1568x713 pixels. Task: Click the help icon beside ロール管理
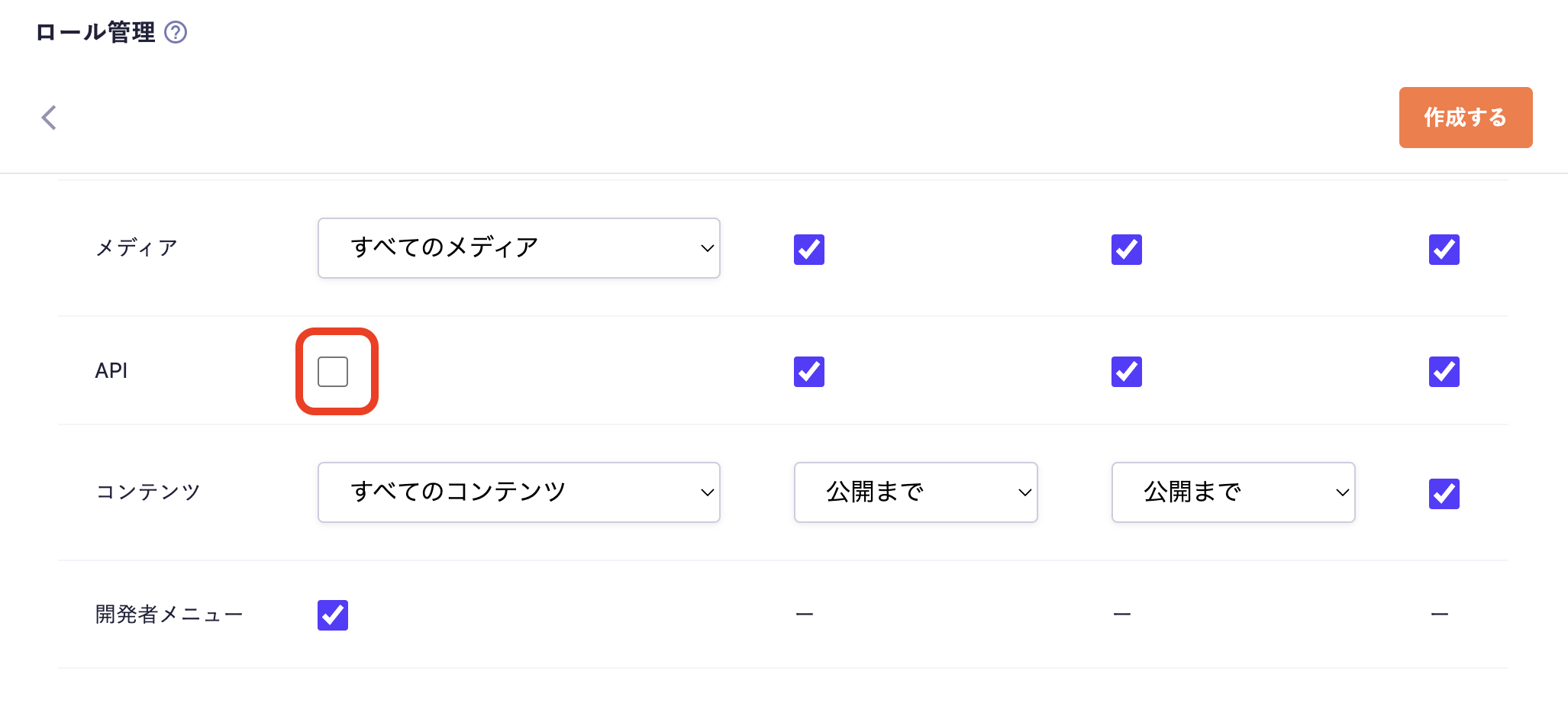[x=176, y=32]
